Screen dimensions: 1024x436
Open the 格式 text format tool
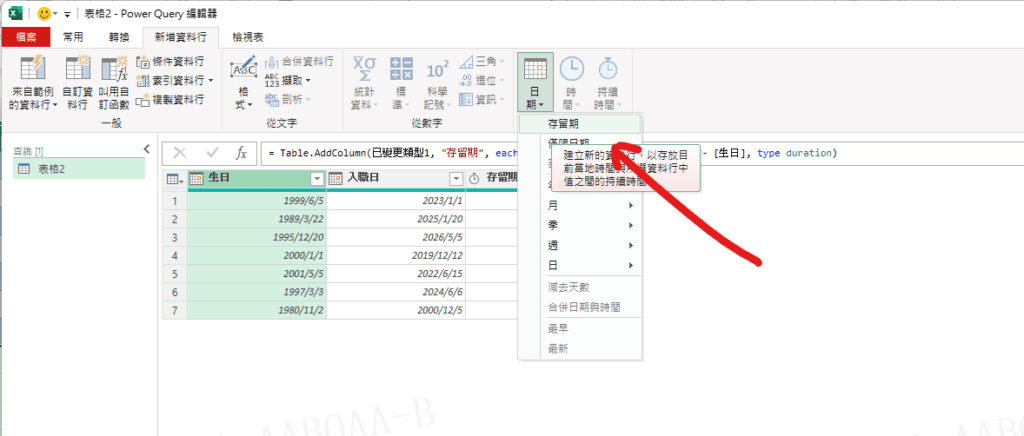243,70
